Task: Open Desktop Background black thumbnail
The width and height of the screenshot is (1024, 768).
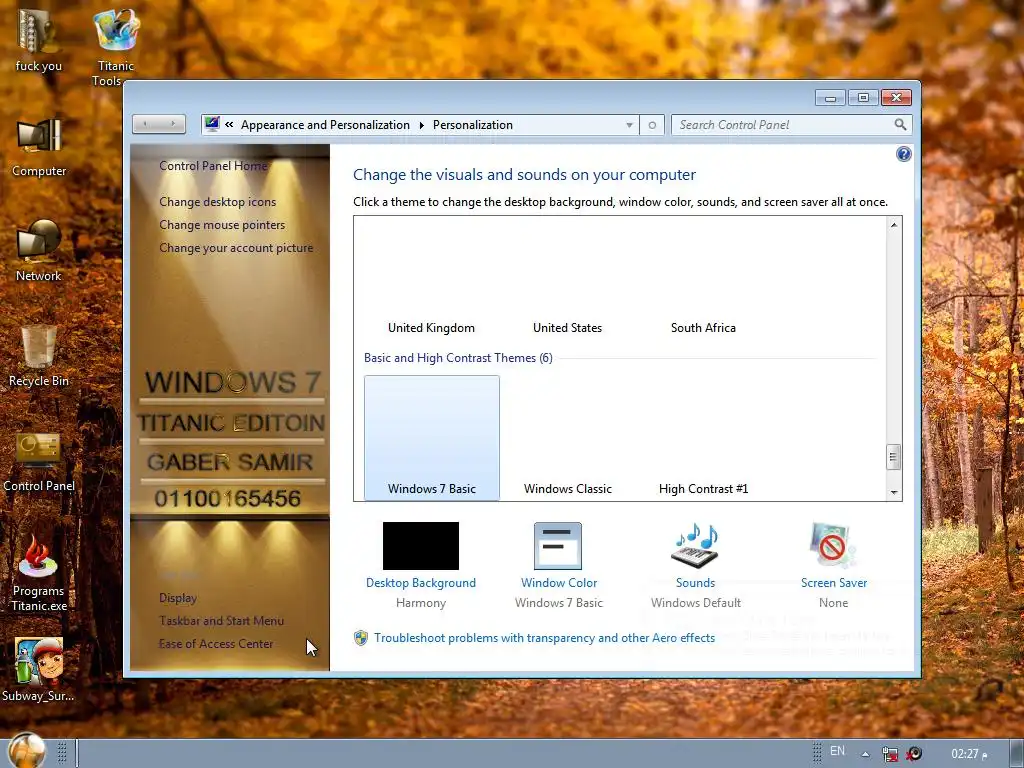Action: (x=421, y=546)
